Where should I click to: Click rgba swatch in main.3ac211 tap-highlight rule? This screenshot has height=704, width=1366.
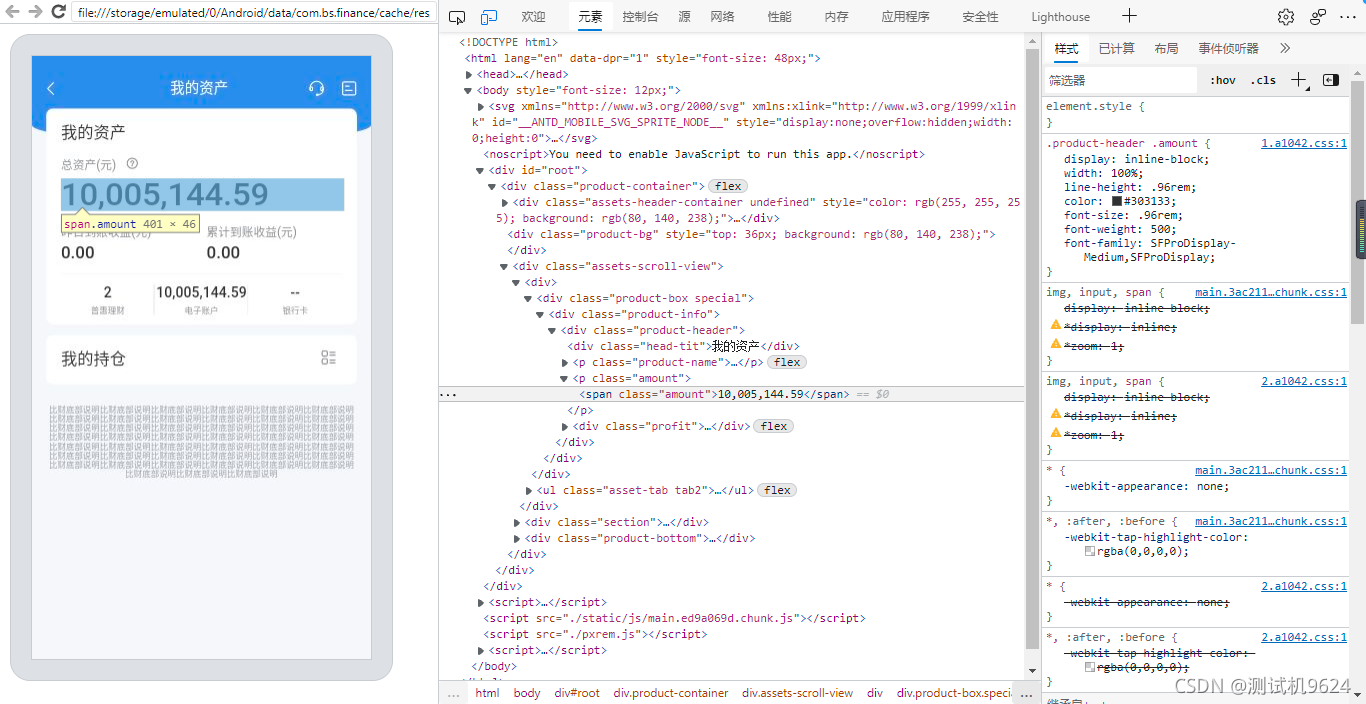[1090, 551]
